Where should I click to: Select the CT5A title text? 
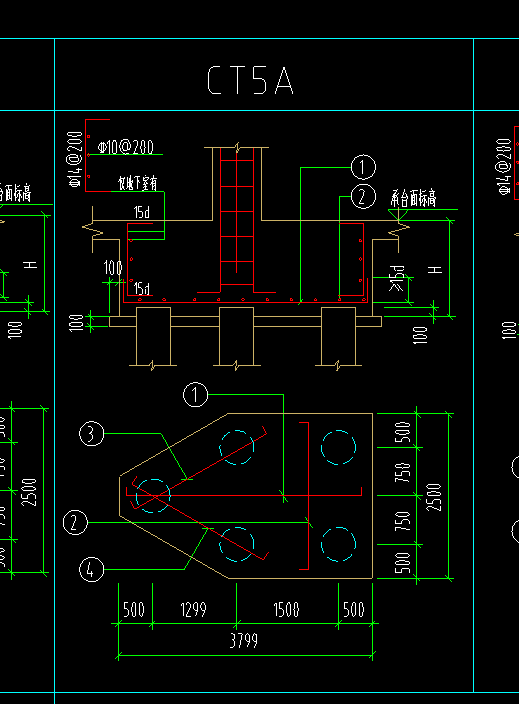(250, 80)
